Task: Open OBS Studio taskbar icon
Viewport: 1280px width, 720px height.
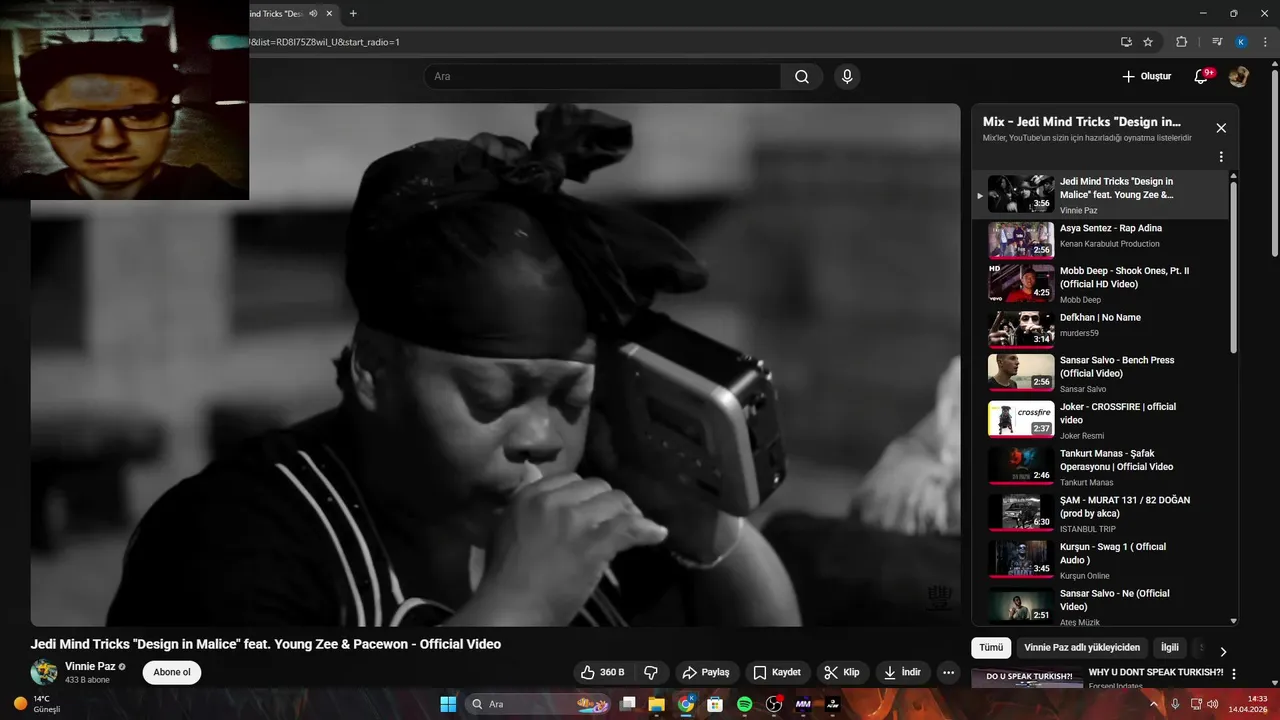Action: click(x=774, y=704)
